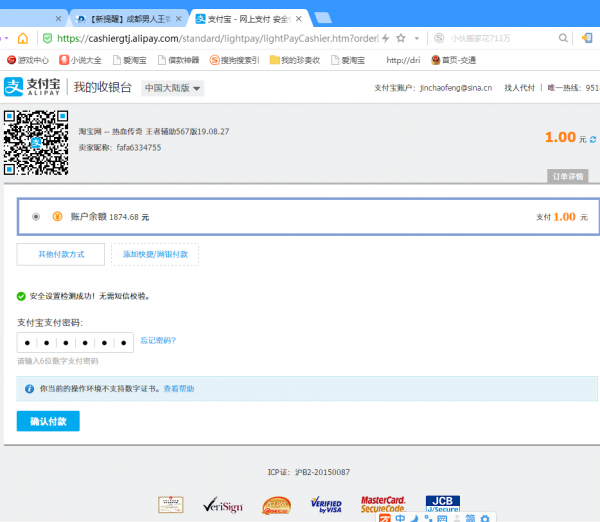Click the credit certificate badge icon
The height and width of the screenshot is (522, 600).
171,505
